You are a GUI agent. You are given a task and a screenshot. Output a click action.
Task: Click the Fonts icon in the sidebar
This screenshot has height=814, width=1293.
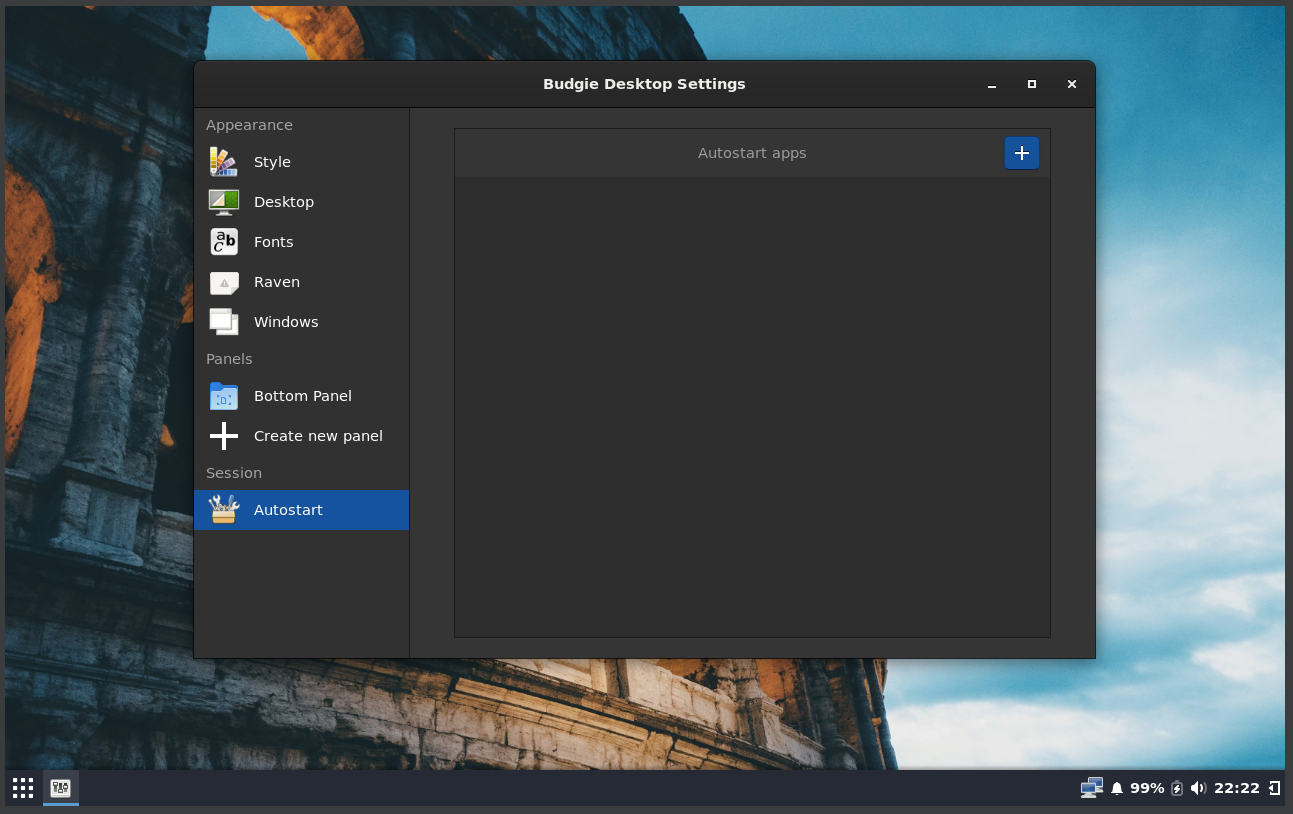point(223,241)
